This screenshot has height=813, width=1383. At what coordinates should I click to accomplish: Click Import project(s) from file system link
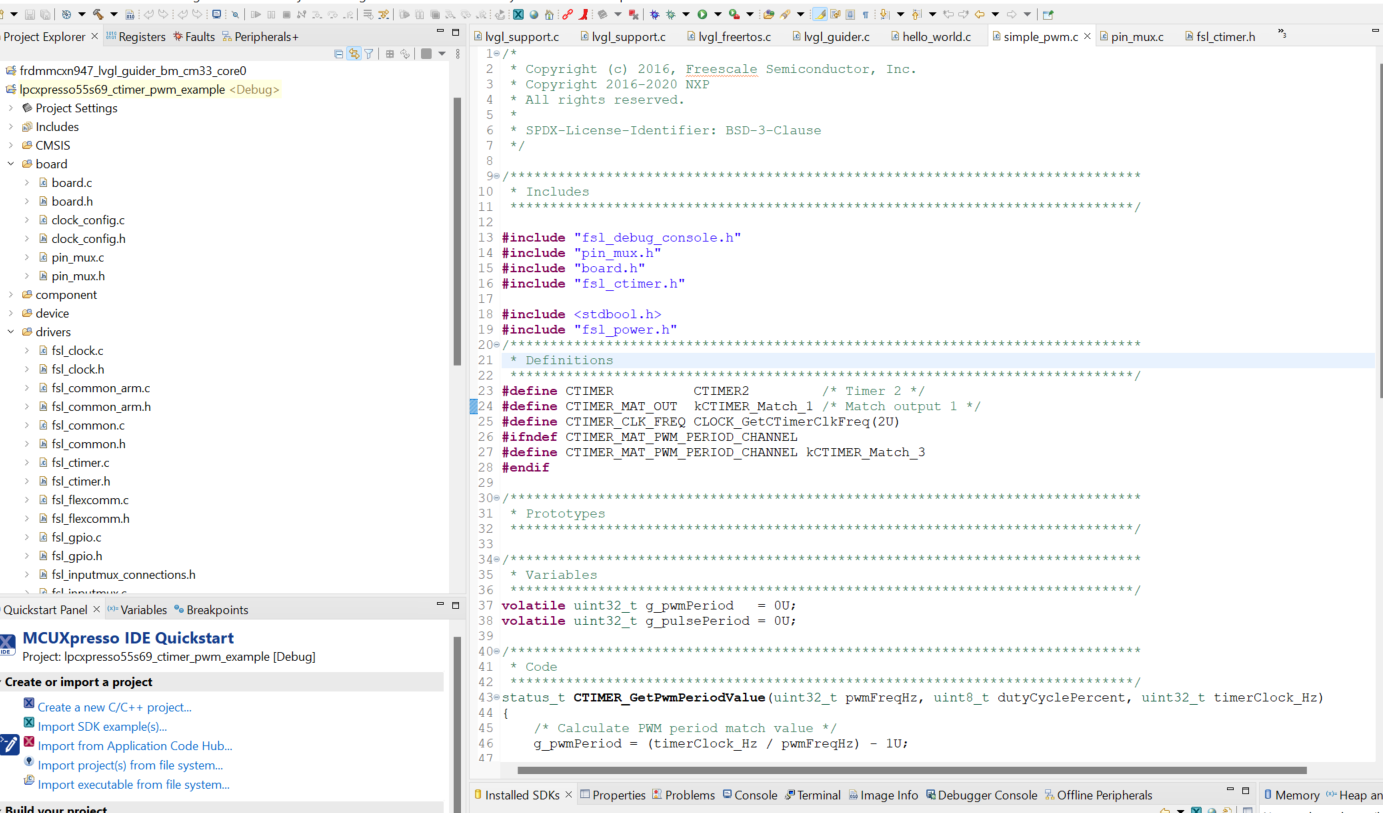point(130,765)
